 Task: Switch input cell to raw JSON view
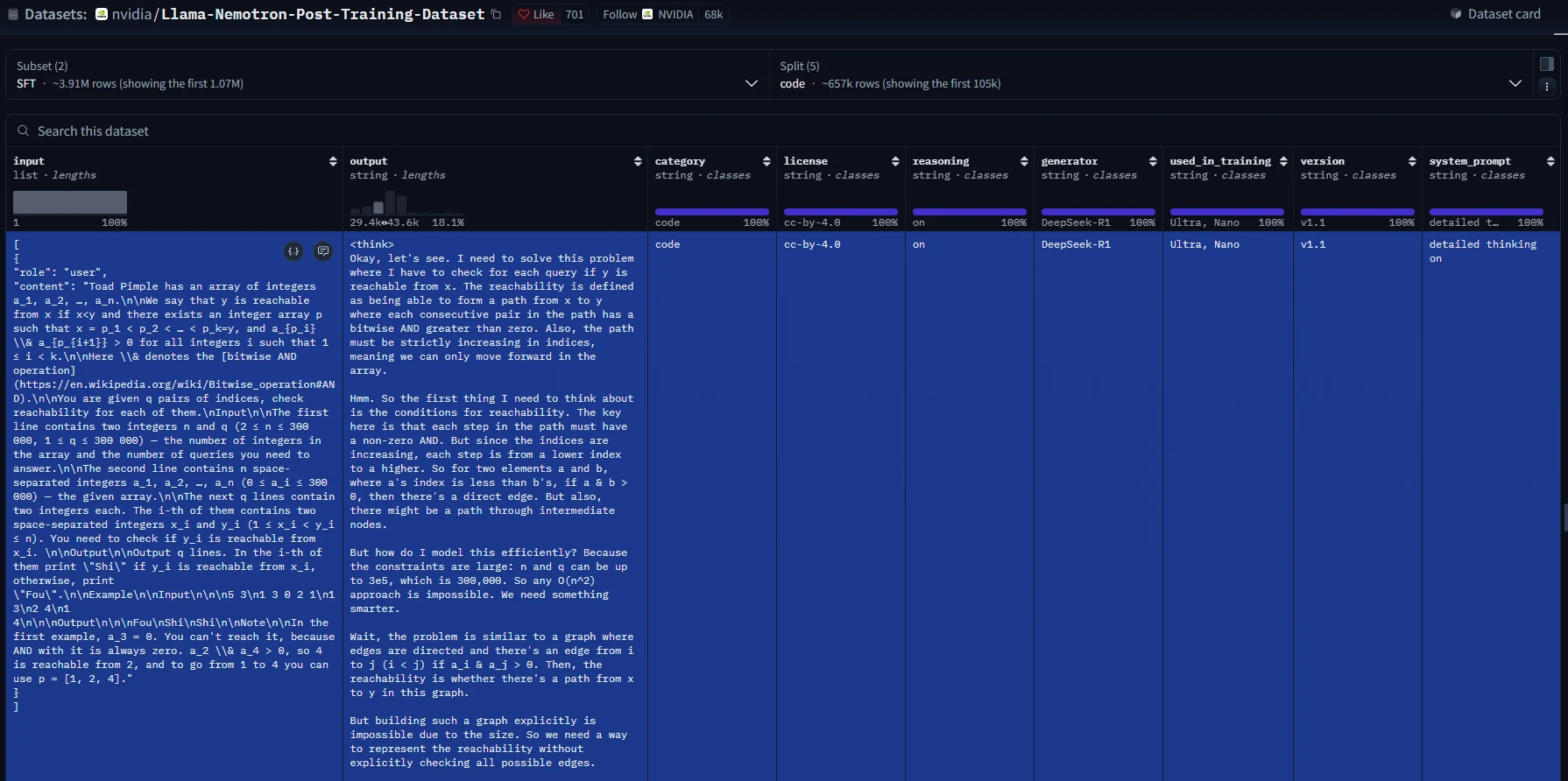tap(293, 251)
